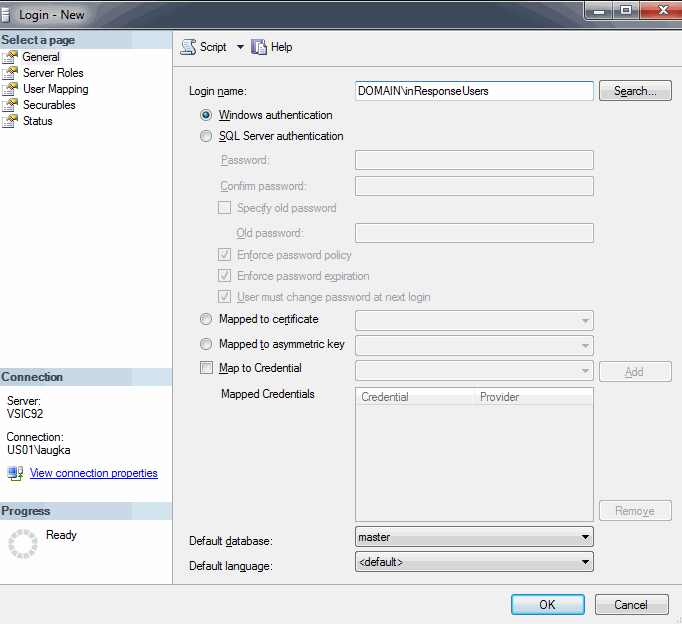Open the Securables page
Image resolution: width=682 pixels, height=624 pixels.
49,105
